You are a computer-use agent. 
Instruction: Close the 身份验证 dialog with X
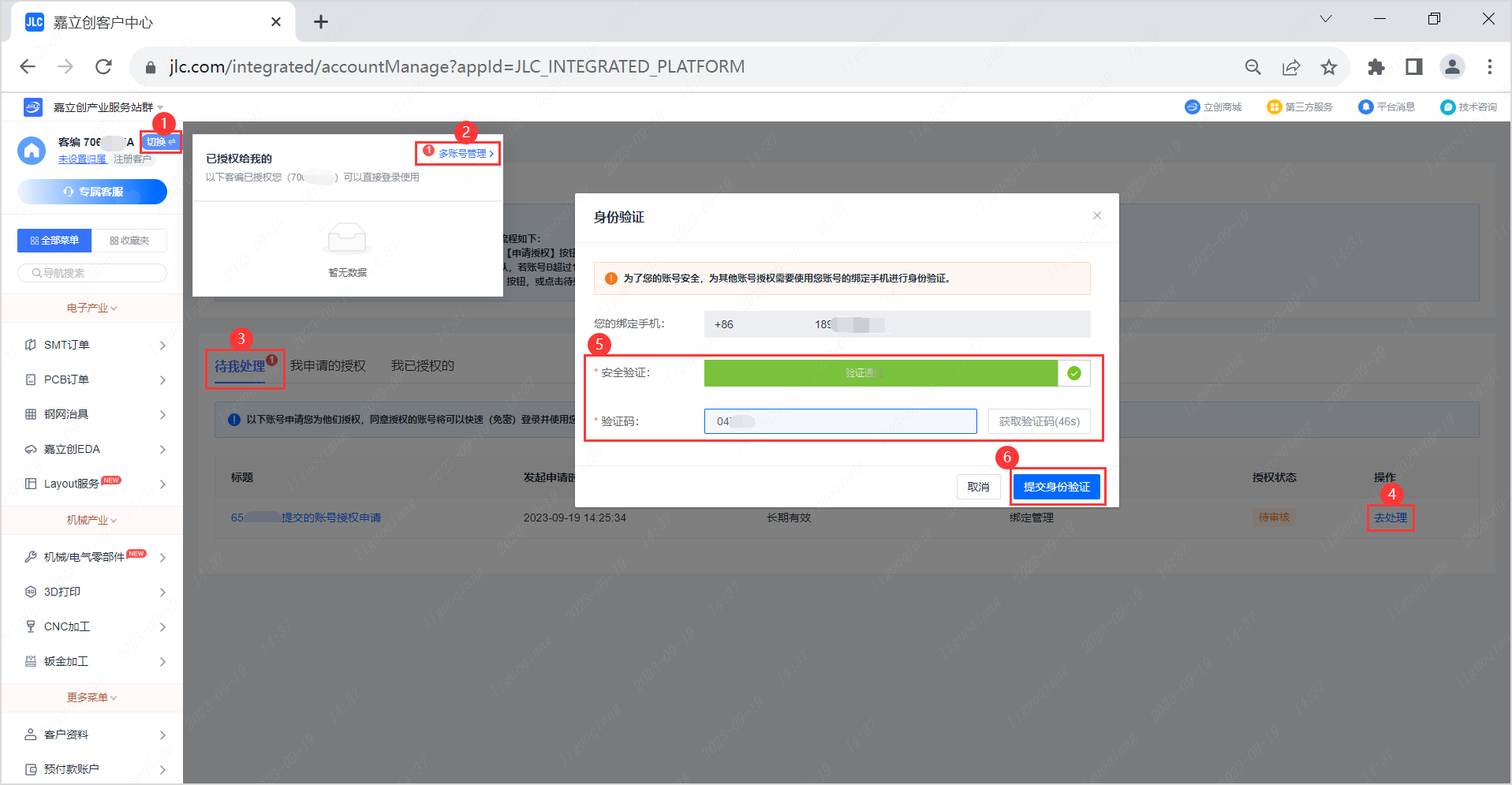[x=1096, y=215]
